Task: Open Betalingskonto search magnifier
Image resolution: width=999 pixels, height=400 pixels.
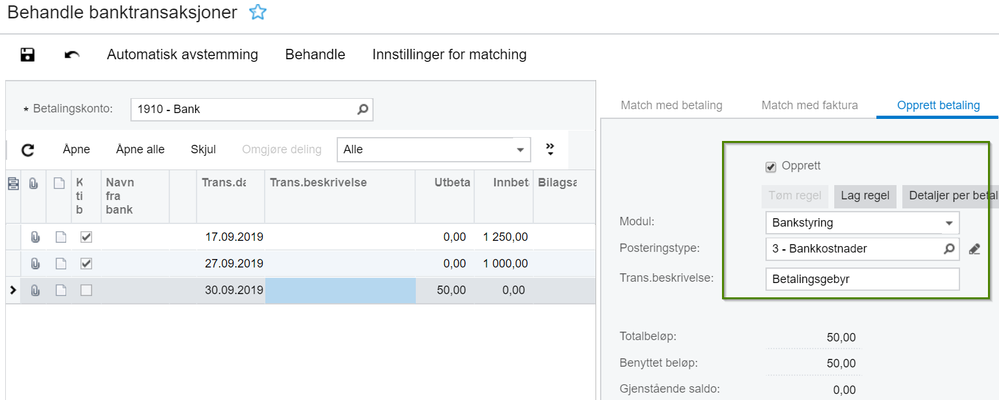Action: click(x=363, y=109)
